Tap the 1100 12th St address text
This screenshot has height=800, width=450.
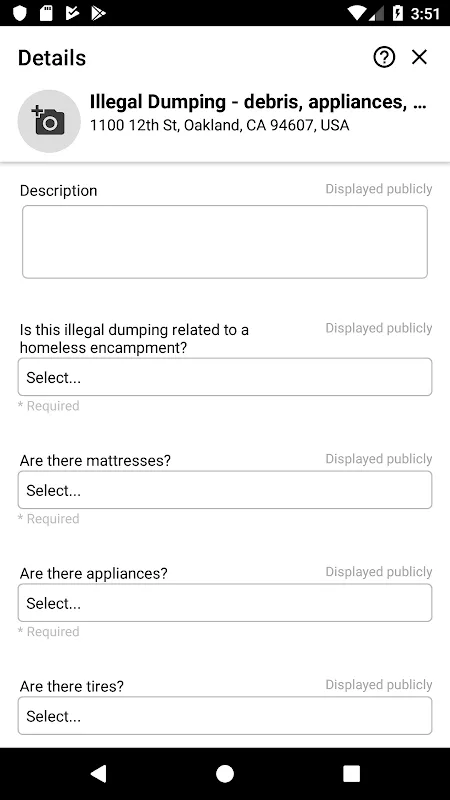219,126
